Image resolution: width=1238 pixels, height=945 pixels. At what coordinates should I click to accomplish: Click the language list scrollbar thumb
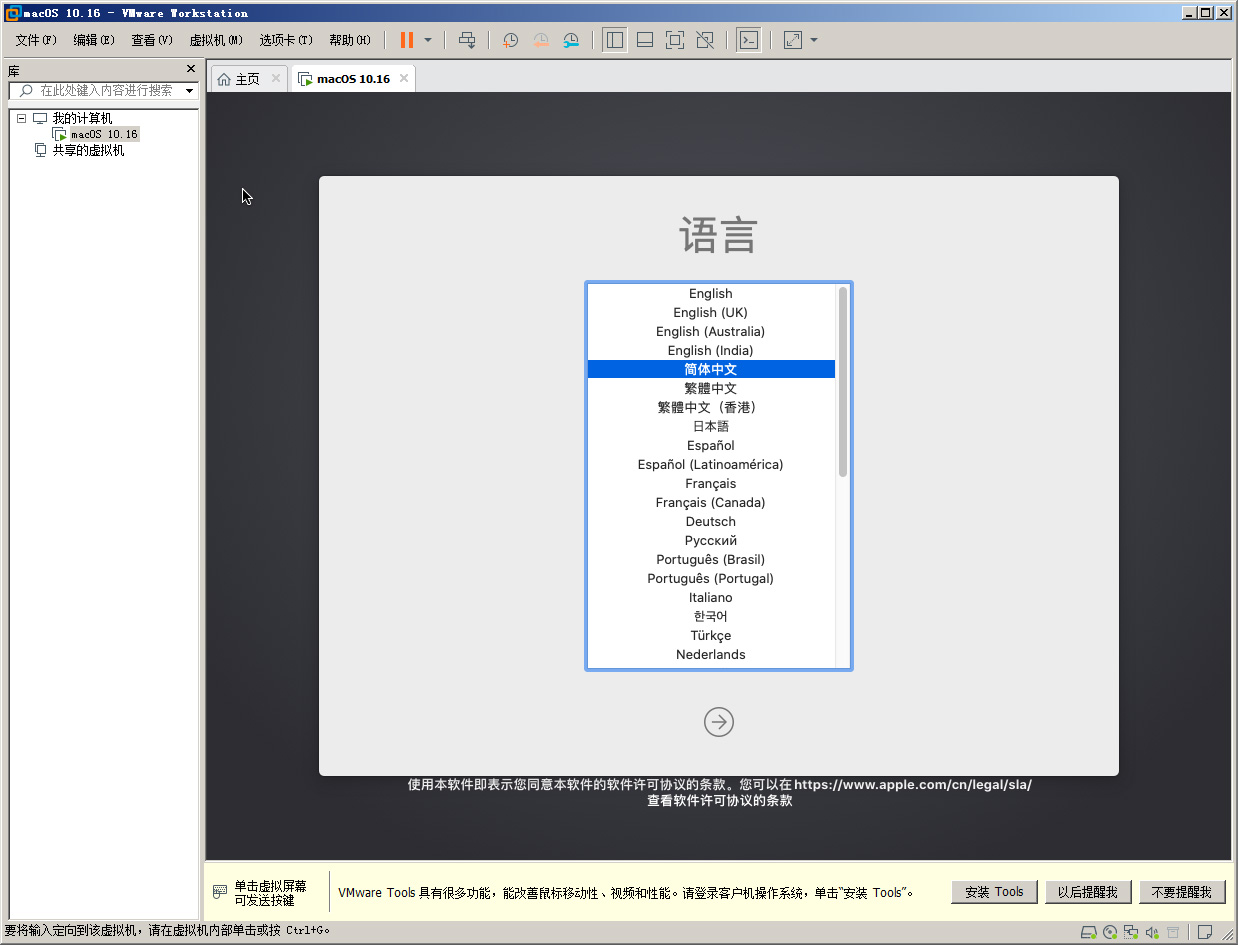843,382
